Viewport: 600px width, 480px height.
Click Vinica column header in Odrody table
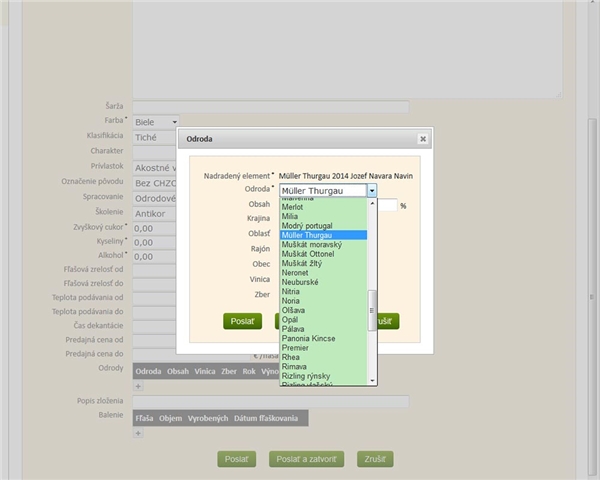tap(205, 371)
